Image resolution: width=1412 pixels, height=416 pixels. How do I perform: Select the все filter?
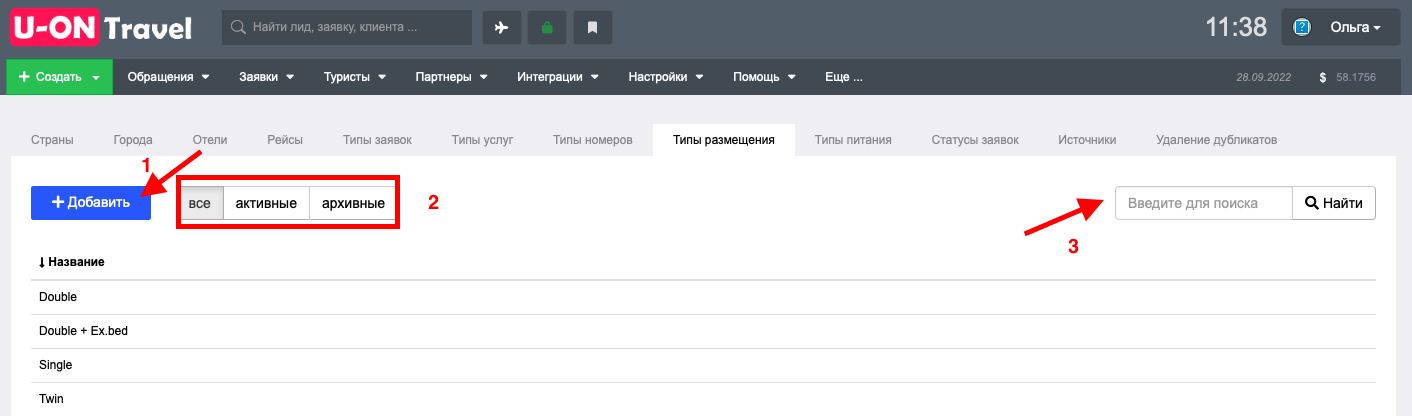(200, 203)
